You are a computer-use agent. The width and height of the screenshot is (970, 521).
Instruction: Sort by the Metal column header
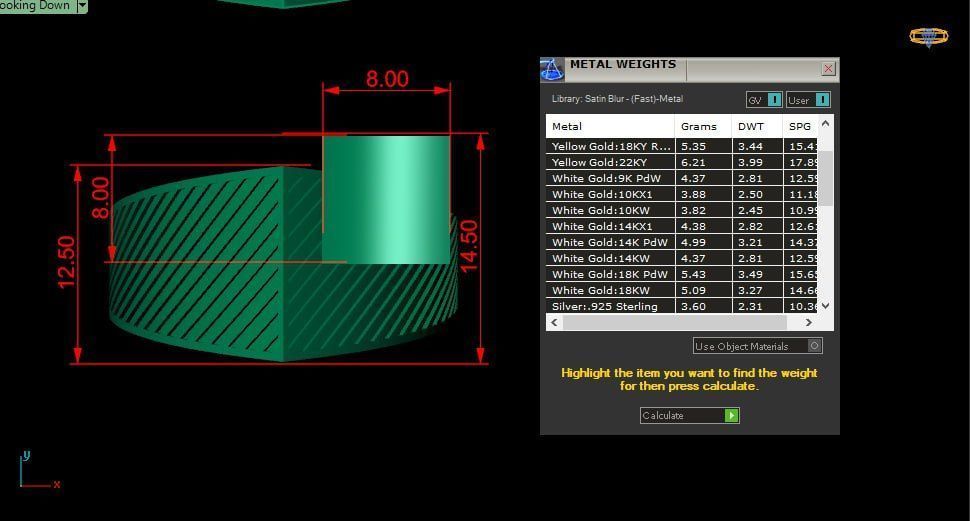point(610,126)
